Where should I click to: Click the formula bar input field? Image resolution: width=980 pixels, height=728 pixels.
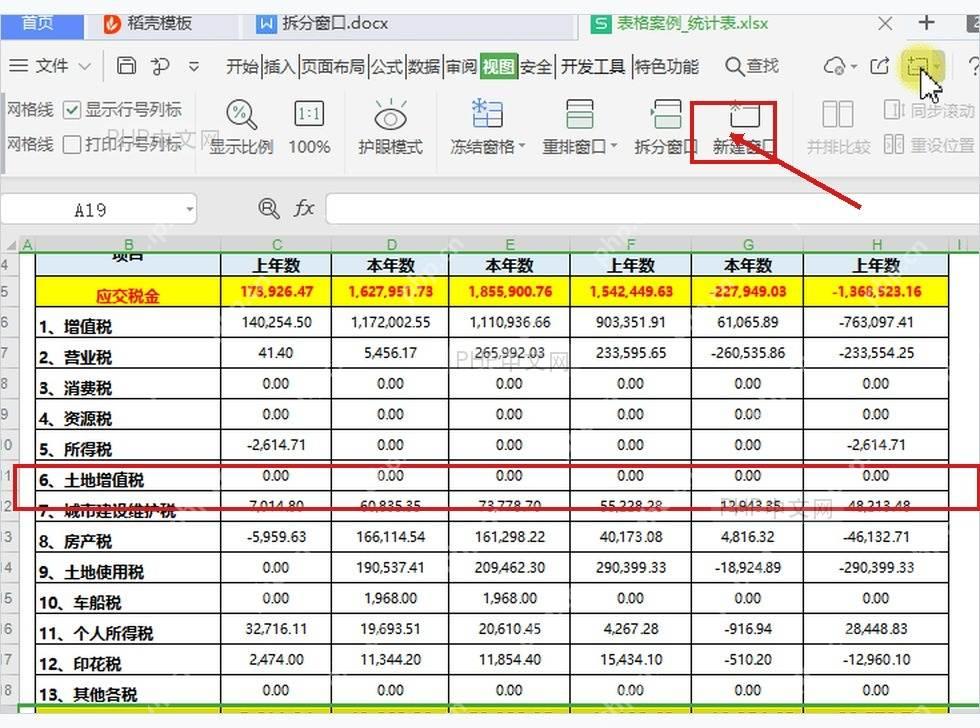point(652,209)
